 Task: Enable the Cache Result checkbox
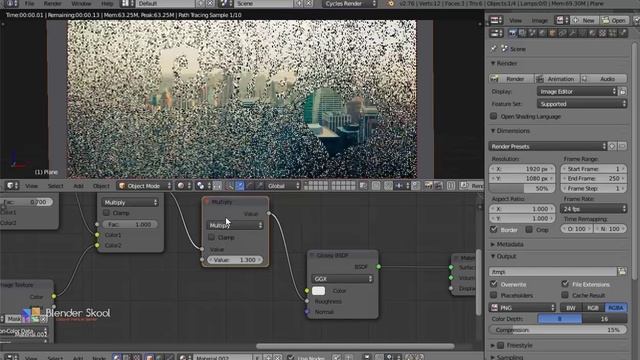click(565, 295)
